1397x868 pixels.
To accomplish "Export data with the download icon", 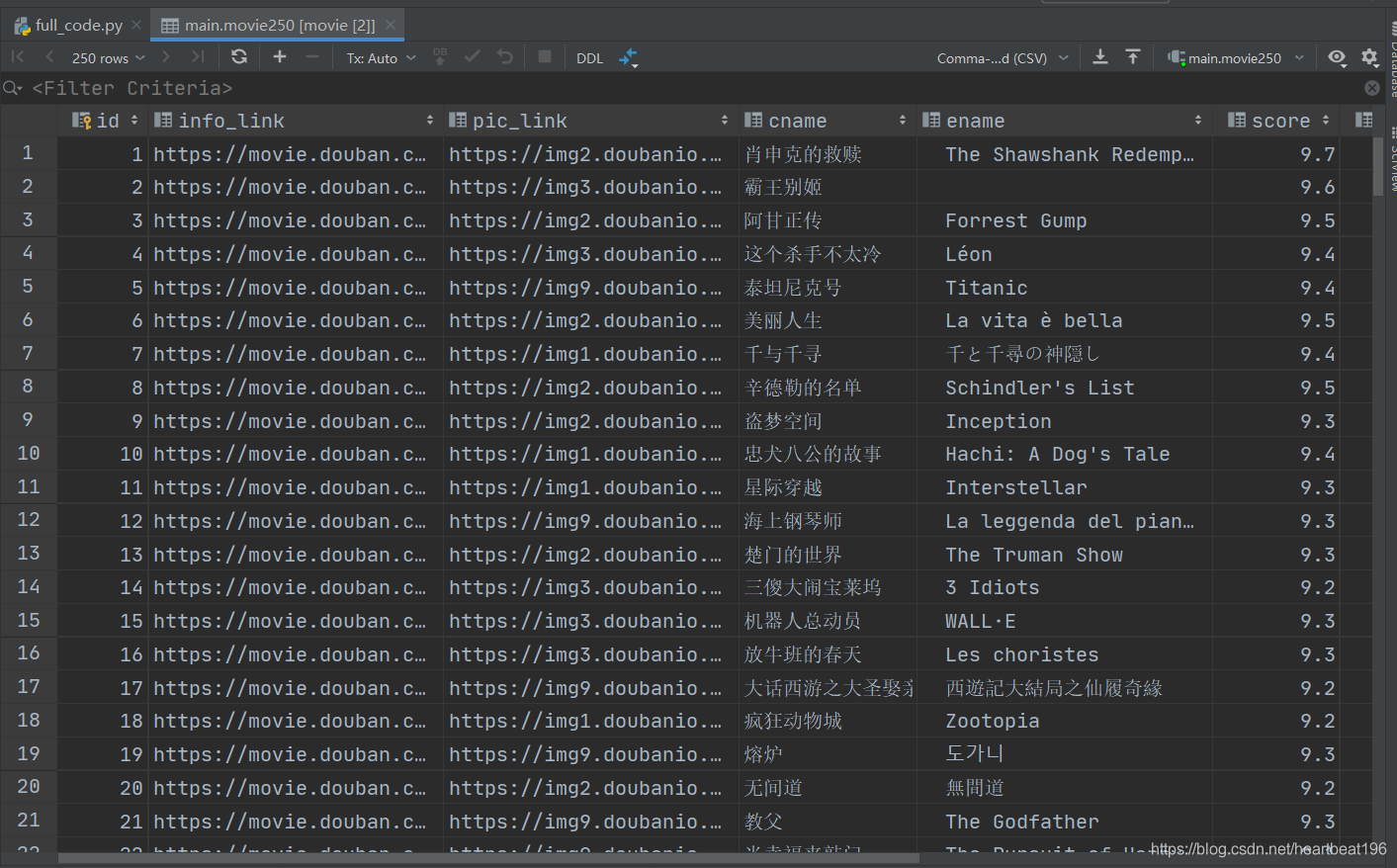I will pos(1100,57).
